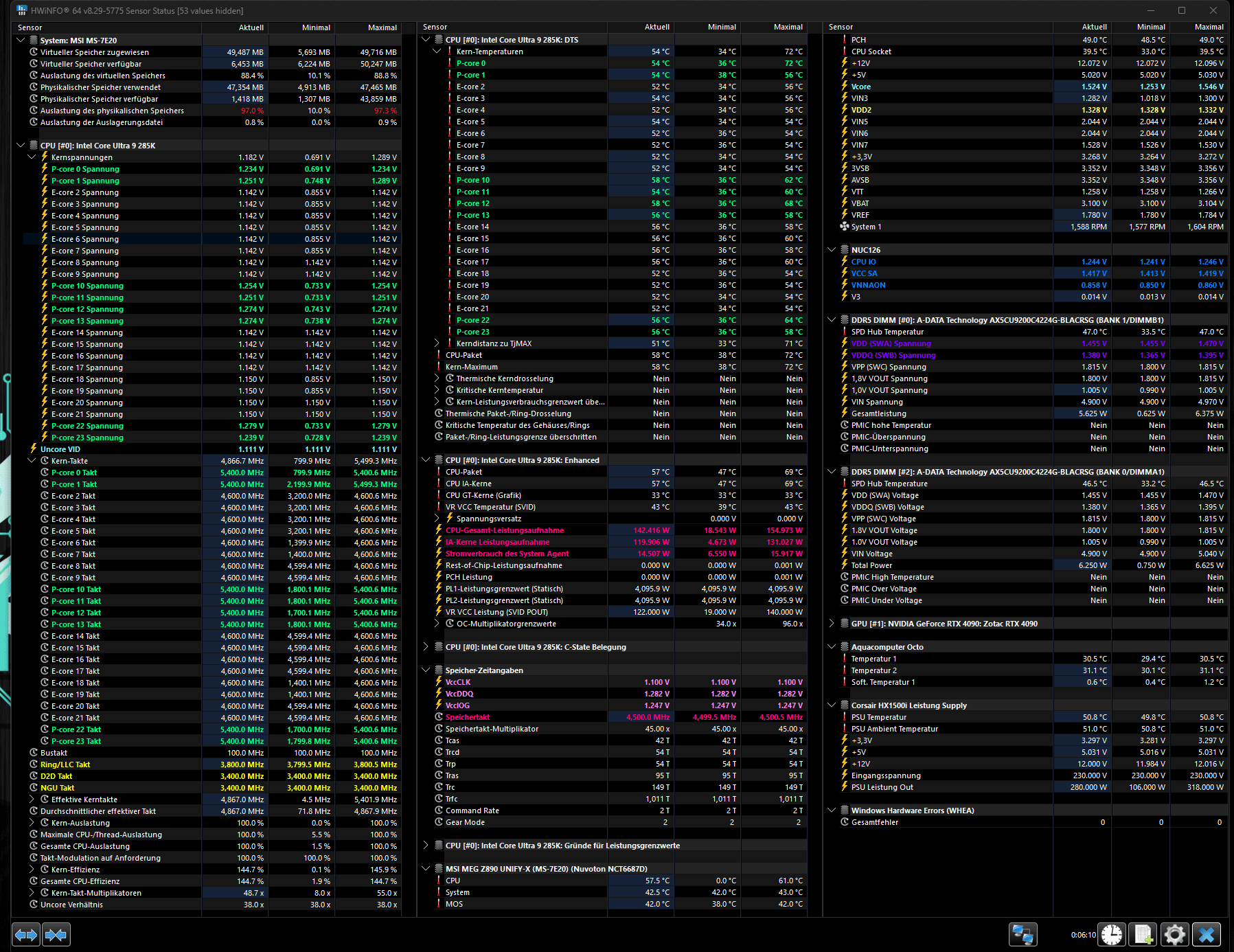The height and width of the screenshot is (952, 1234).
Task: Open sensor settings gear button
Action: tap(1174, 935)
